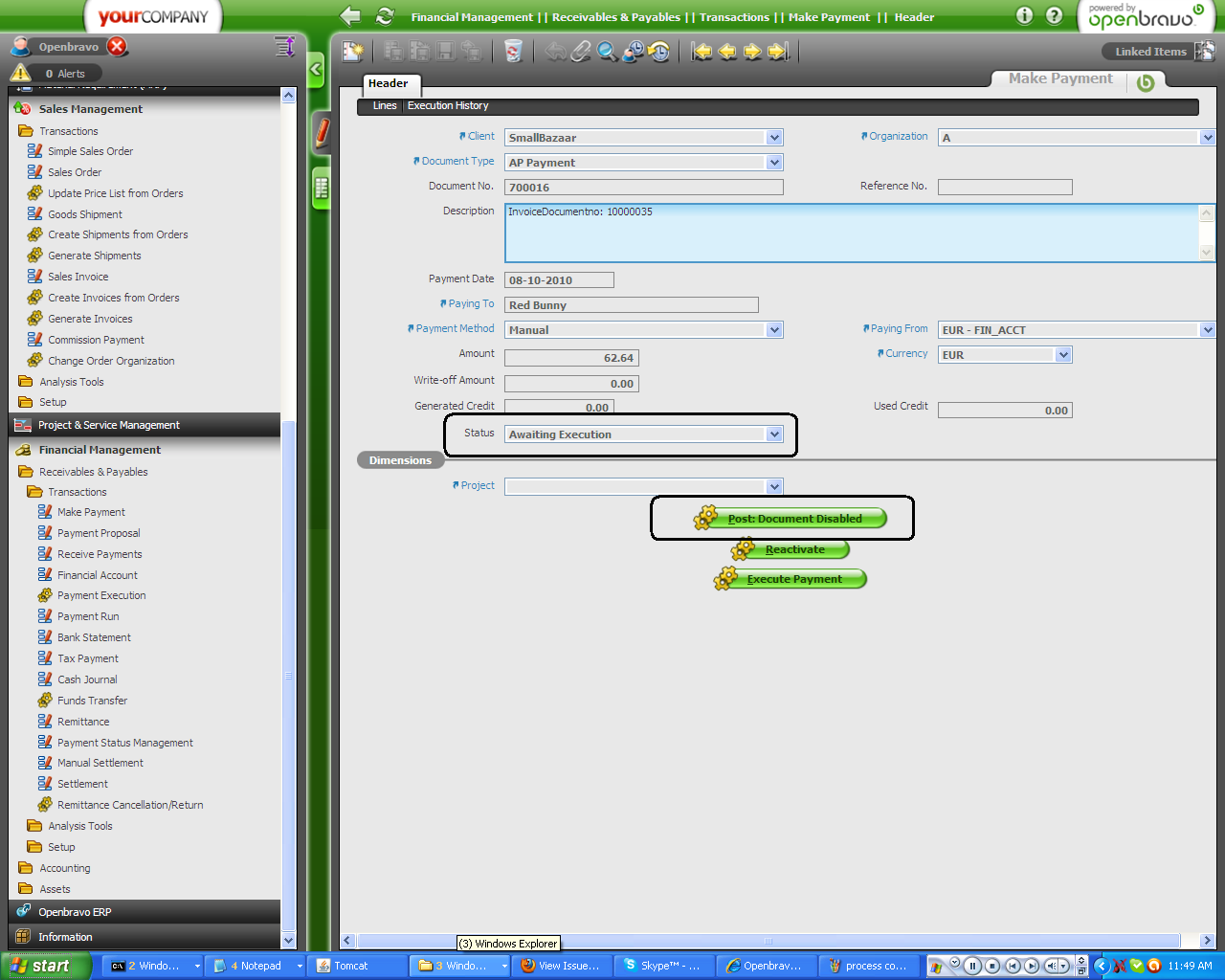Switch to the form edit view icon

pyautogui.click(x=323, y=132)
